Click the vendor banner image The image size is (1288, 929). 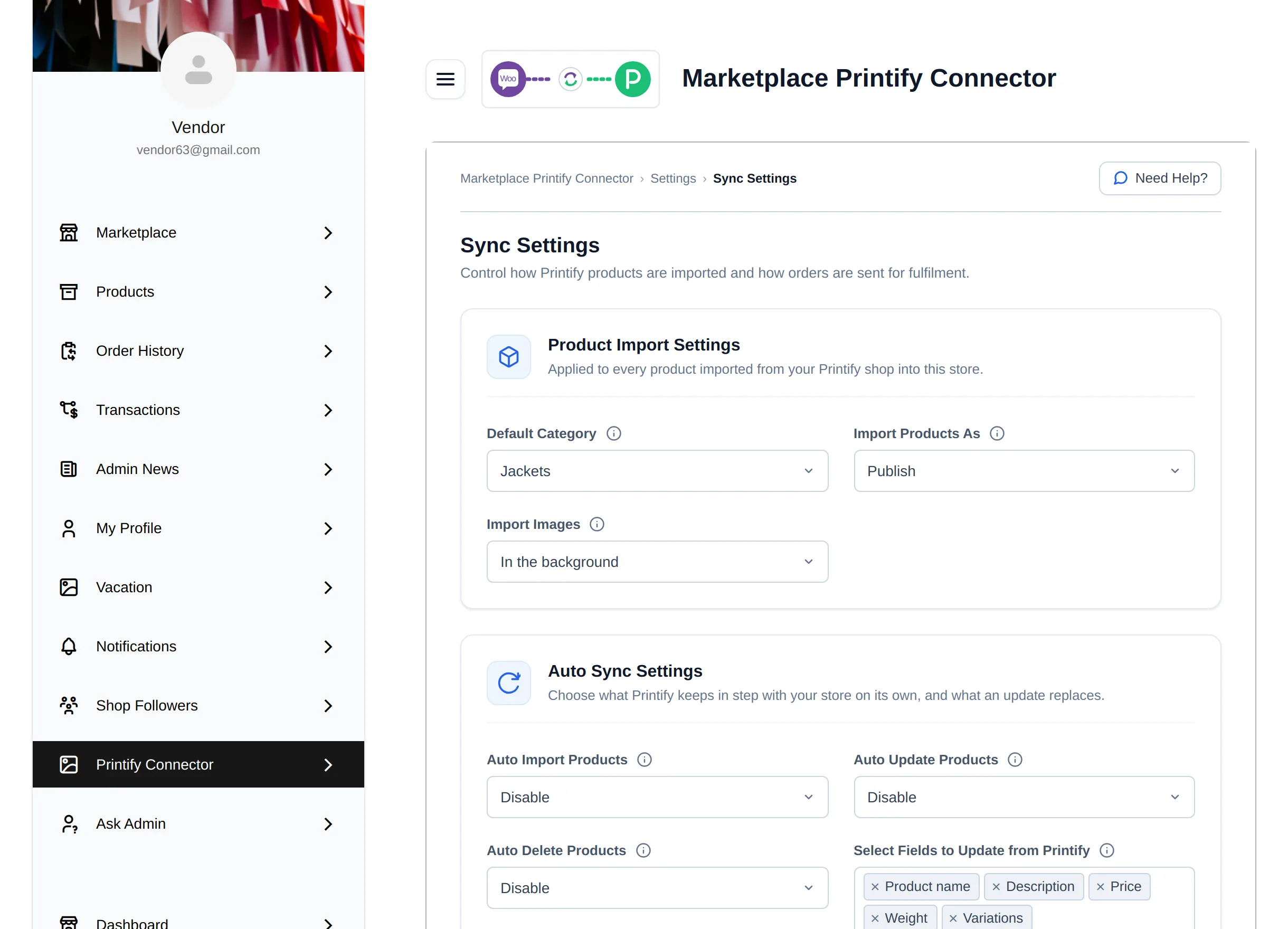coord(198,36)
